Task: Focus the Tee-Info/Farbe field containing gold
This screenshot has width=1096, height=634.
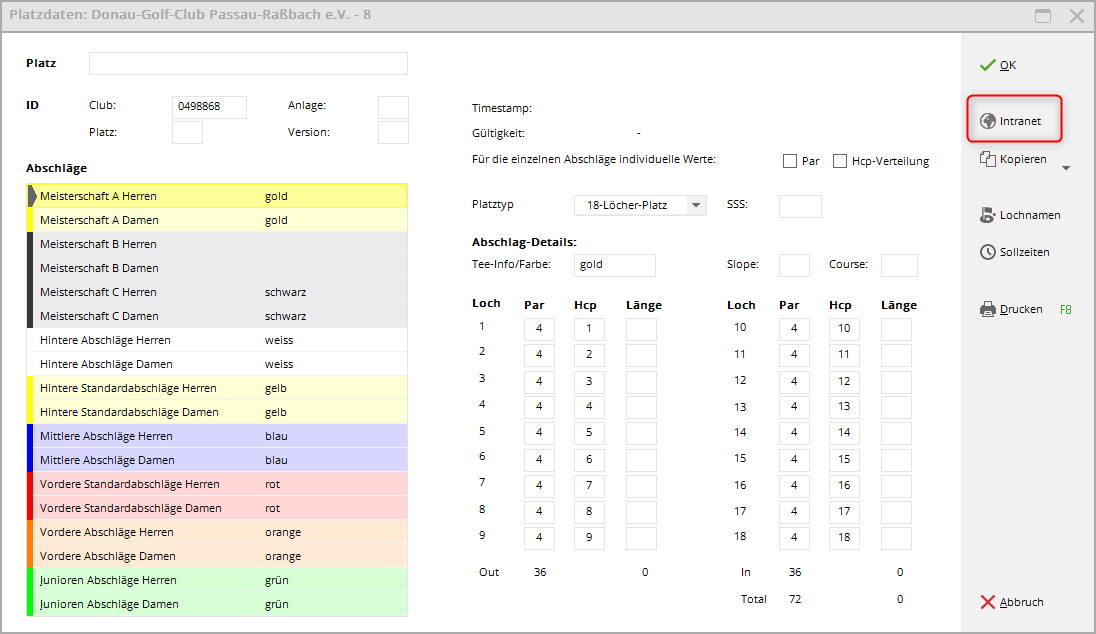Action: 615,265
